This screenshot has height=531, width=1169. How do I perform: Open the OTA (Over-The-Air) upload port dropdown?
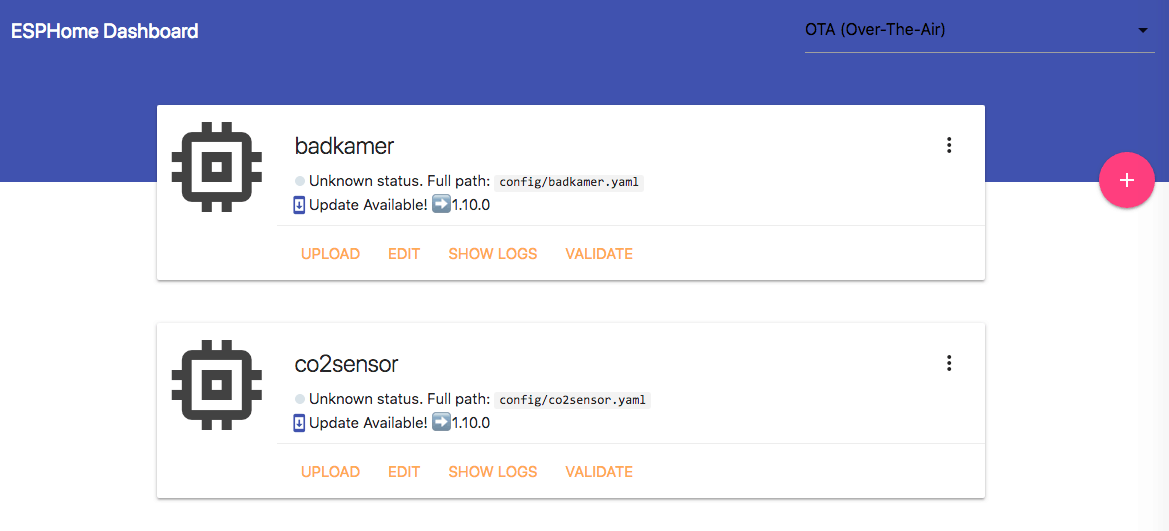[x=970, y=30]
